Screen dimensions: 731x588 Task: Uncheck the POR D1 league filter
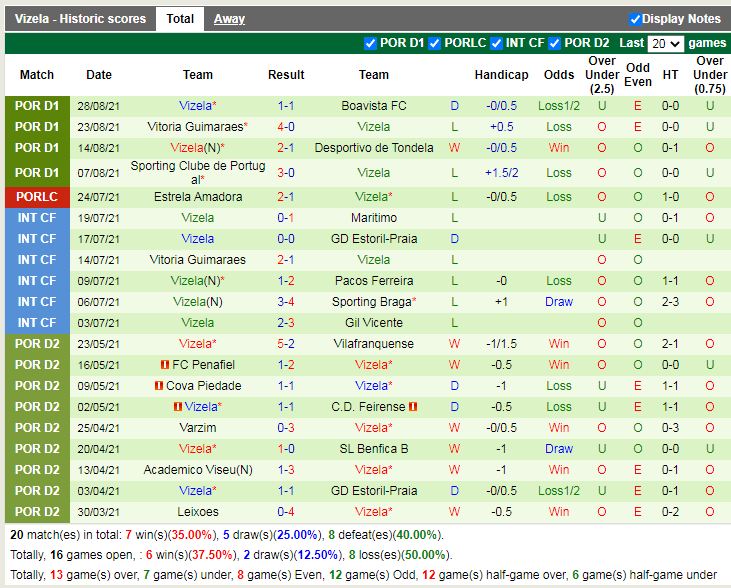(370, 43)
